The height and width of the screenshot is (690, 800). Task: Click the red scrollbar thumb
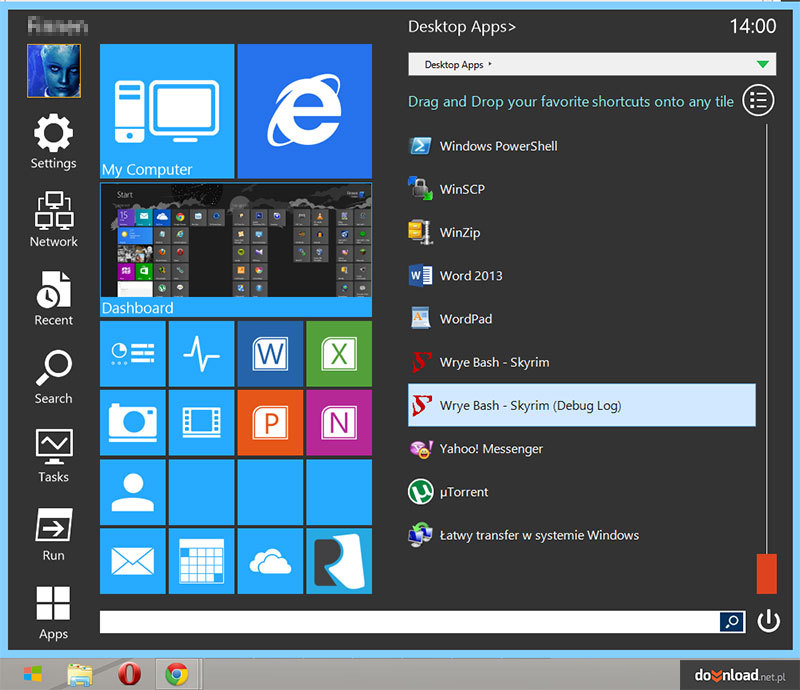click(x=766, y=574)
